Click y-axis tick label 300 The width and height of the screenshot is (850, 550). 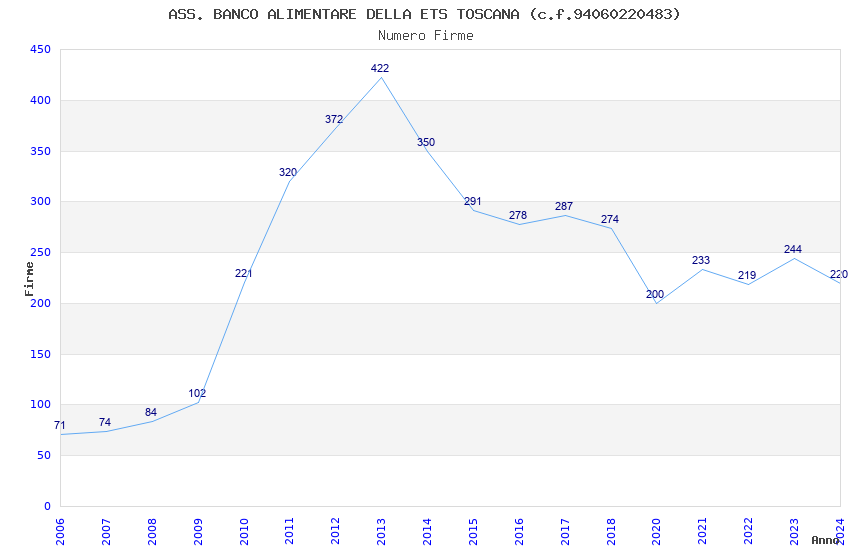(x=40, y=202)
